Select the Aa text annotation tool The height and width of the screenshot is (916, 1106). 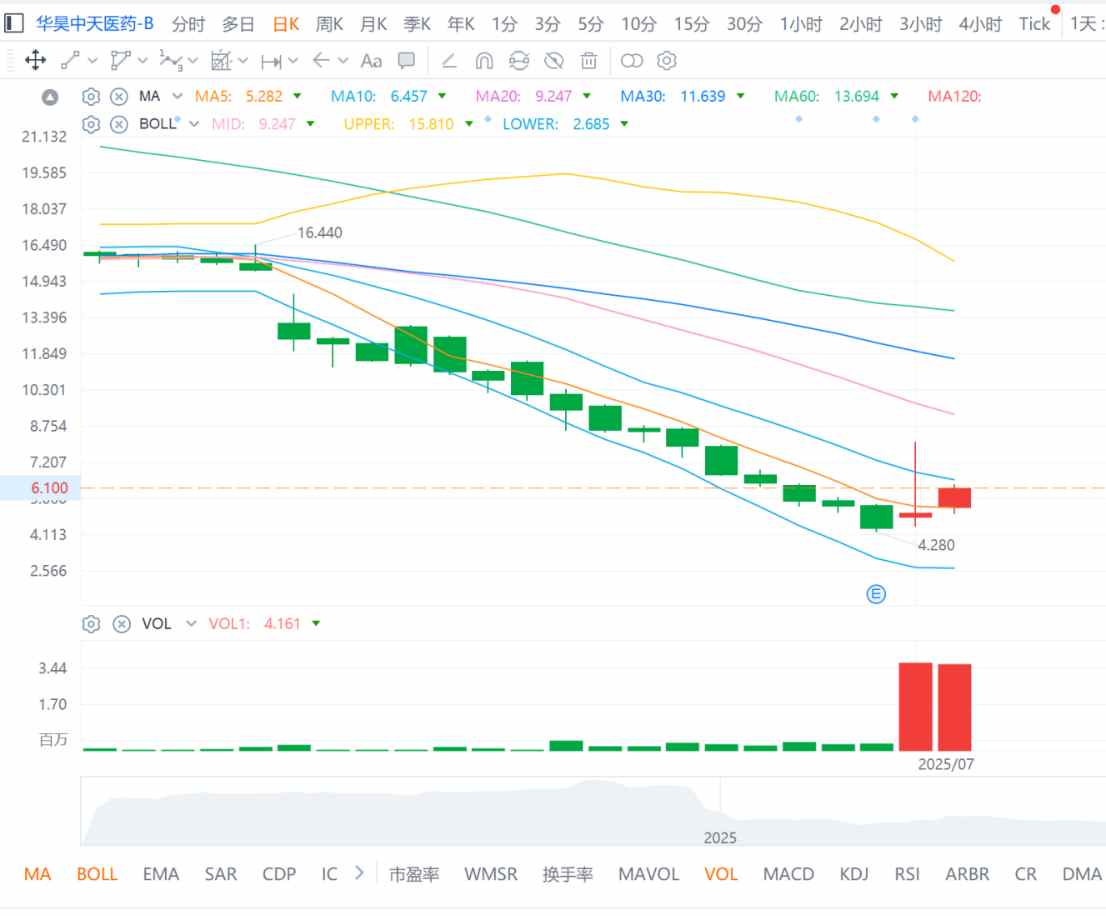(371, 61)
